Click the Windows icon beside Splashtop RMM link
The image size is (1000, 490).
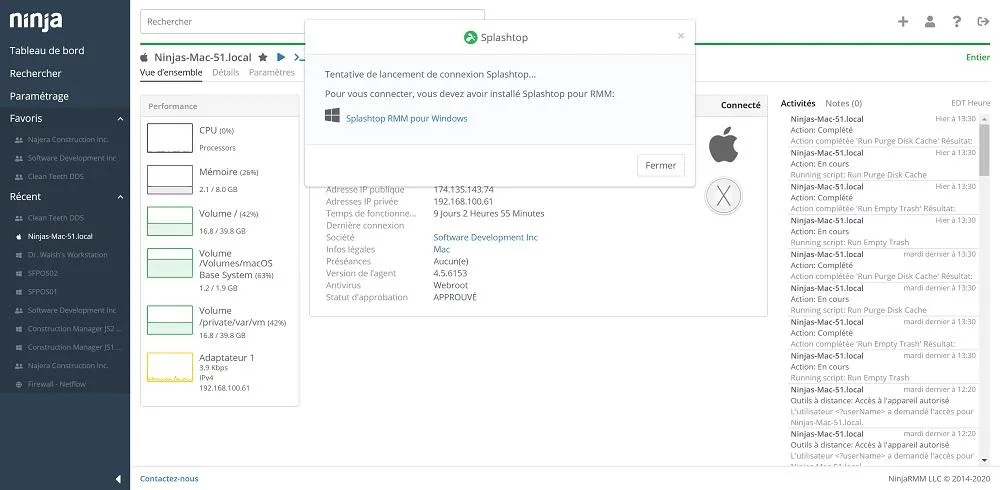coord(332,115)
